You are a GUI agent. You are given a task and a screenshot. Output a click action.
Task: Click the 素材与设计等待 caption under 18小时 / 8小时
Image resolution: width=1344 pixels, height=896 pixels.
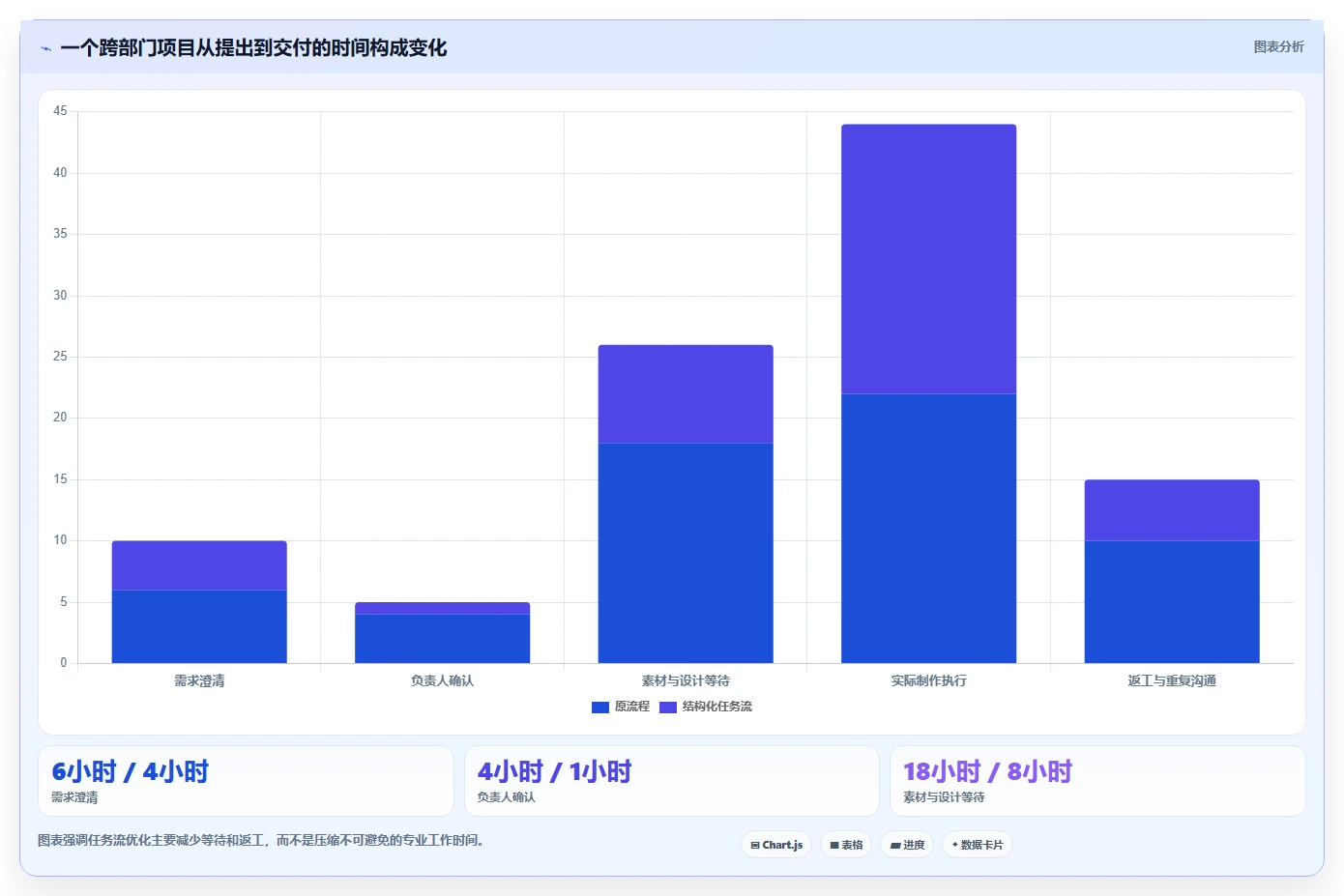click(944, 797)
